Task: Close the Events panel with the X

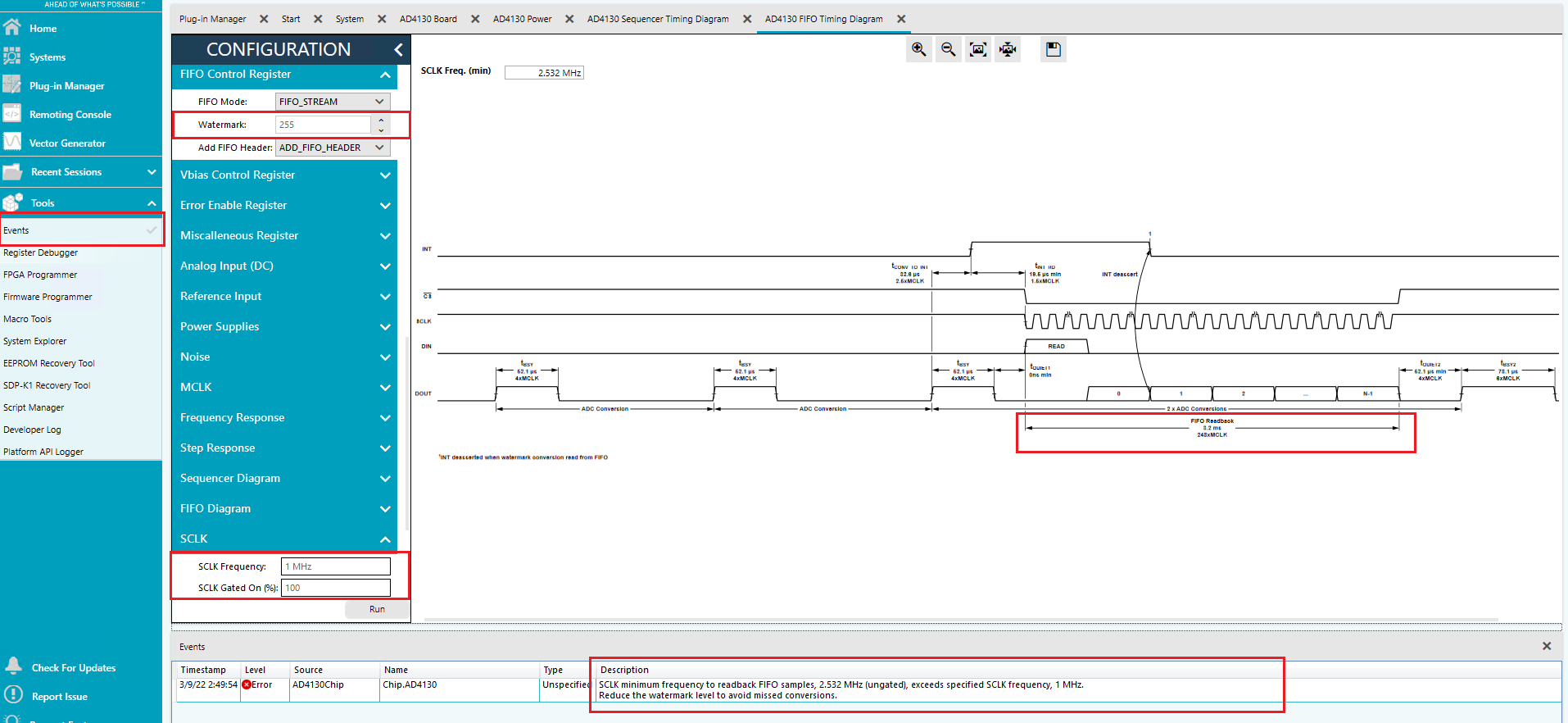Action: point(1547,646)
